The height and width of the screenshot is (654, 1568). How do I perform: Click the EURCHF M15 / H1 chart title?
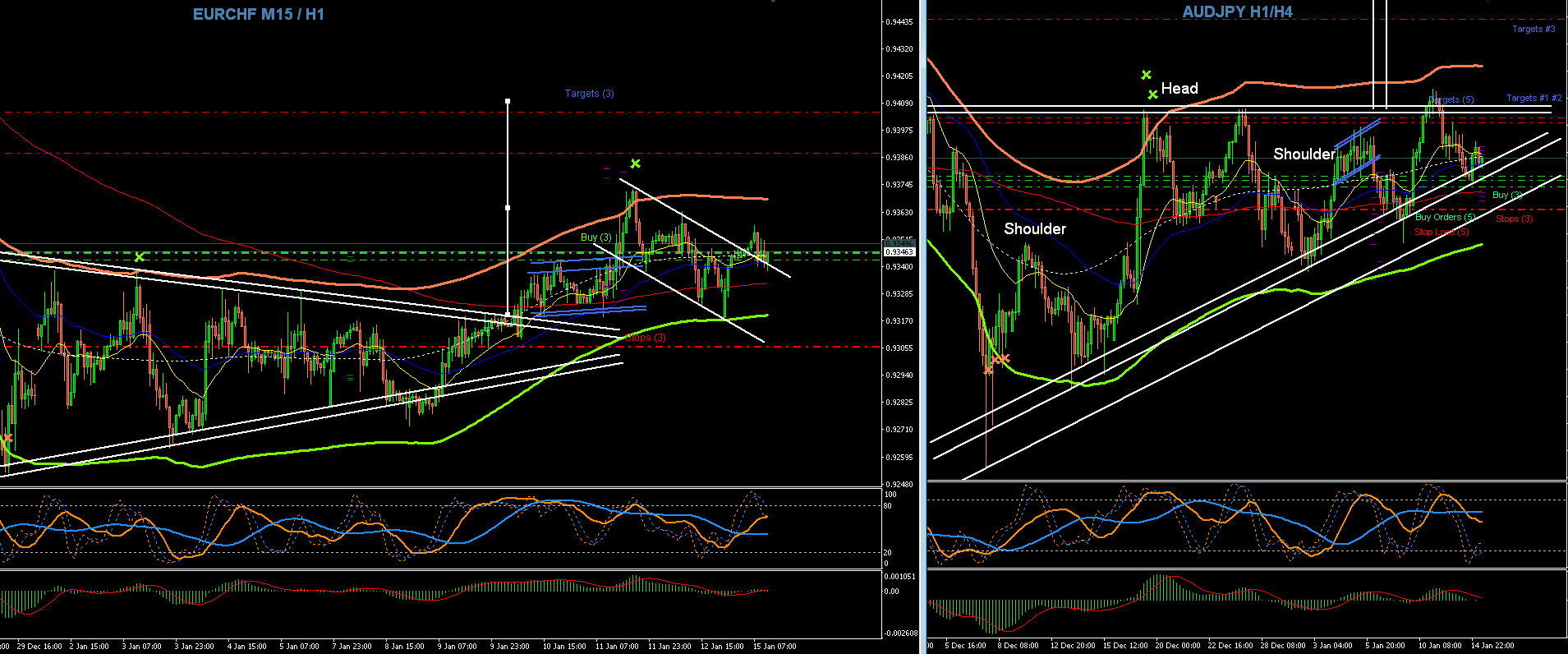coord(259,14)
